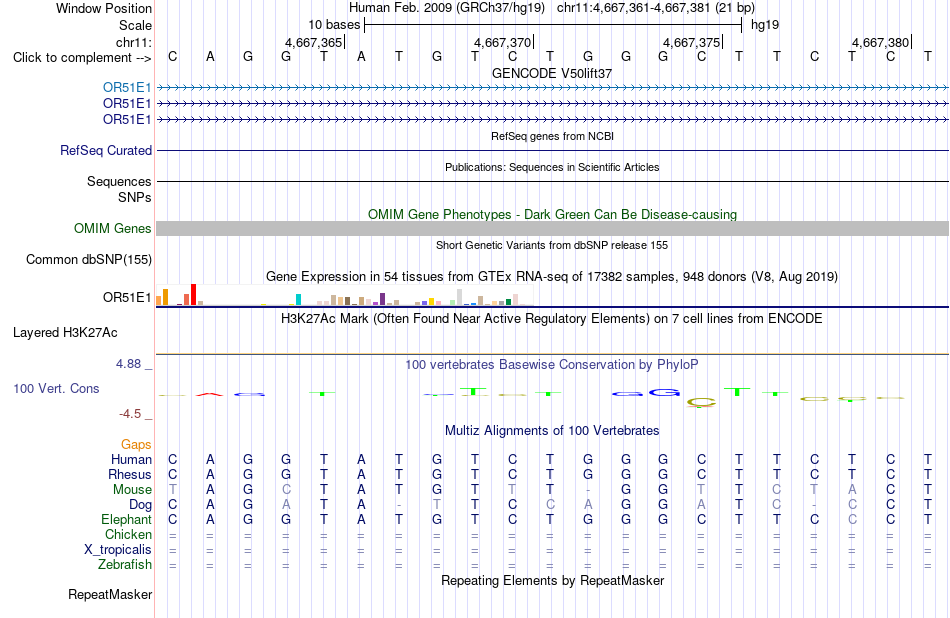Click 'Repeating Elements by RepeatMasker' title
This screenshot has height=618, width=950.
tap(552, 580)
